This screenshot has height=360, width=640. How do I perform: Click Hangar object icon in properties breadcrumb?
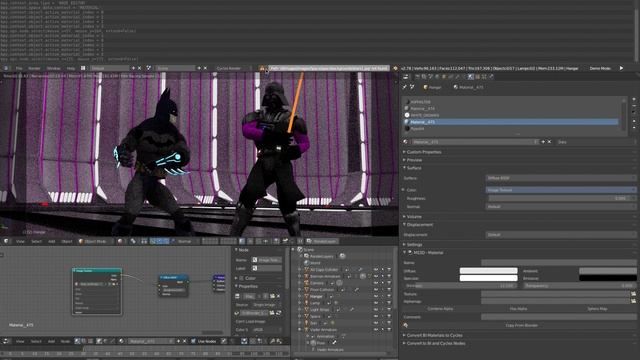pos(425,87)
